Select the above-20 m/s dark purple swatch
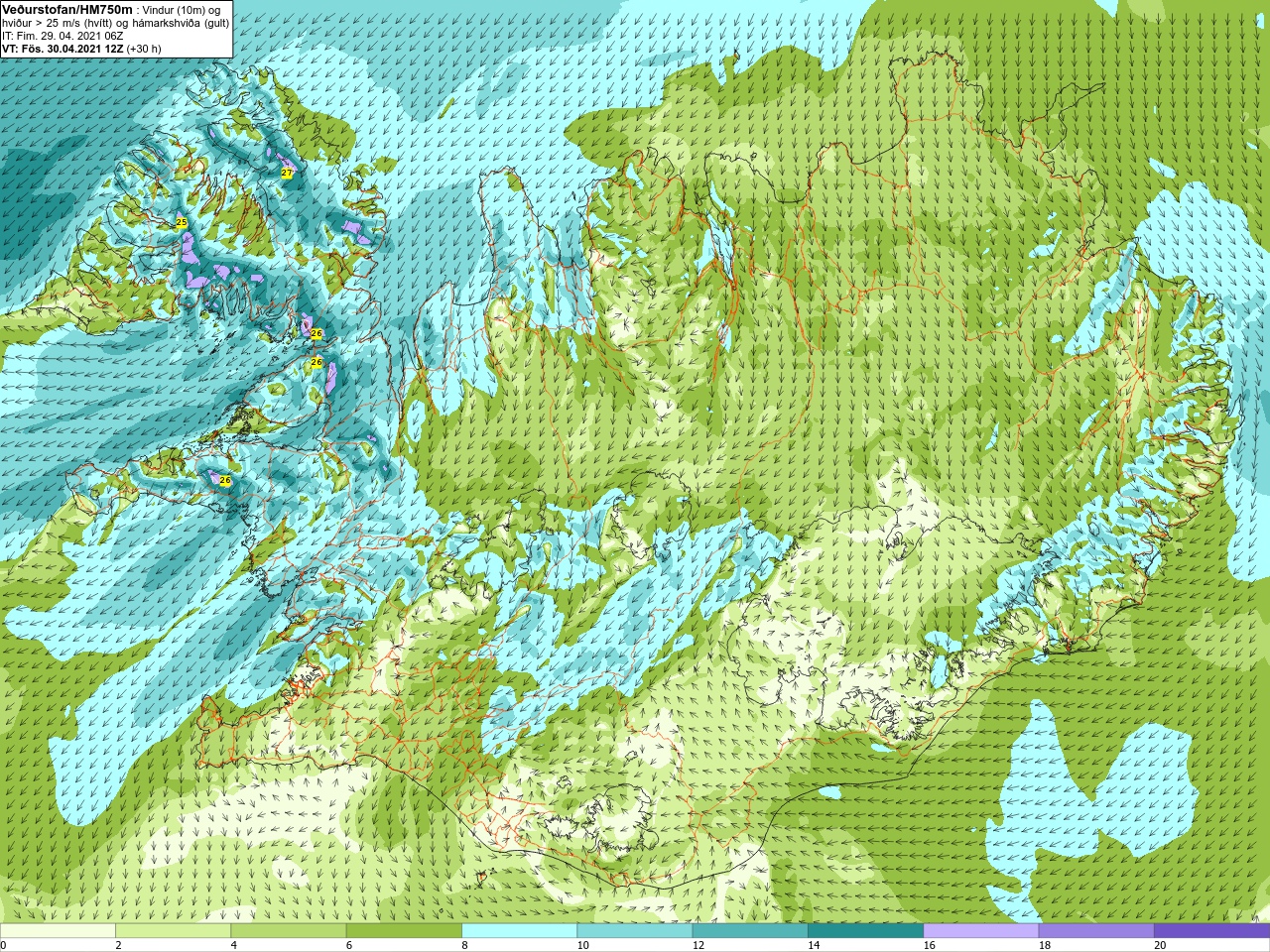This screenshot has width=1270, height=952. pyautogui.click(x=1211, y=931)
